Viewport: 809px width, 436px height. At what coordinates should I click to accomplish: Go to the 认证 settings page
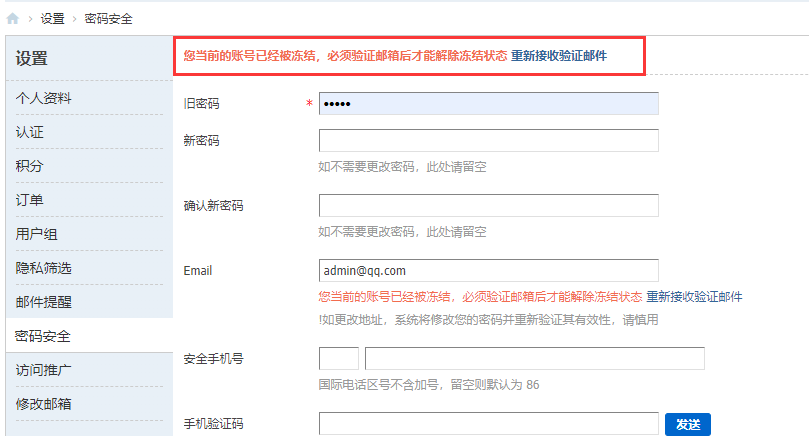pos(30,132)
